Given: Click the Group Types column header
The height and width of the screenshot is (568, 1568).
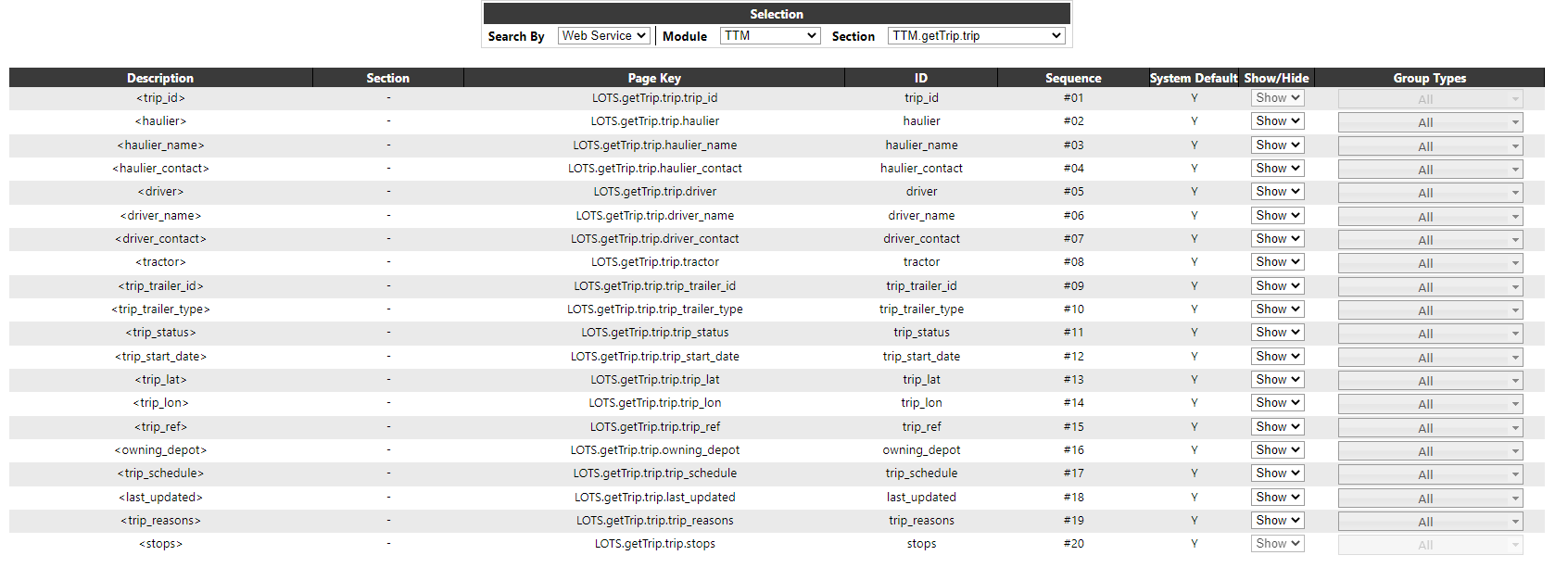Looking at the screenshot, I should [1430, 78].
